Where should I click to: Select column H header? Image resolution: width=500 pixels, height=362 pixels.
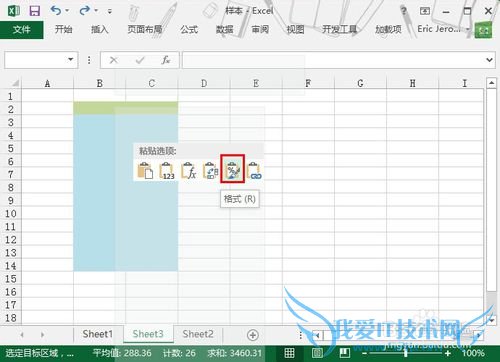413,83
